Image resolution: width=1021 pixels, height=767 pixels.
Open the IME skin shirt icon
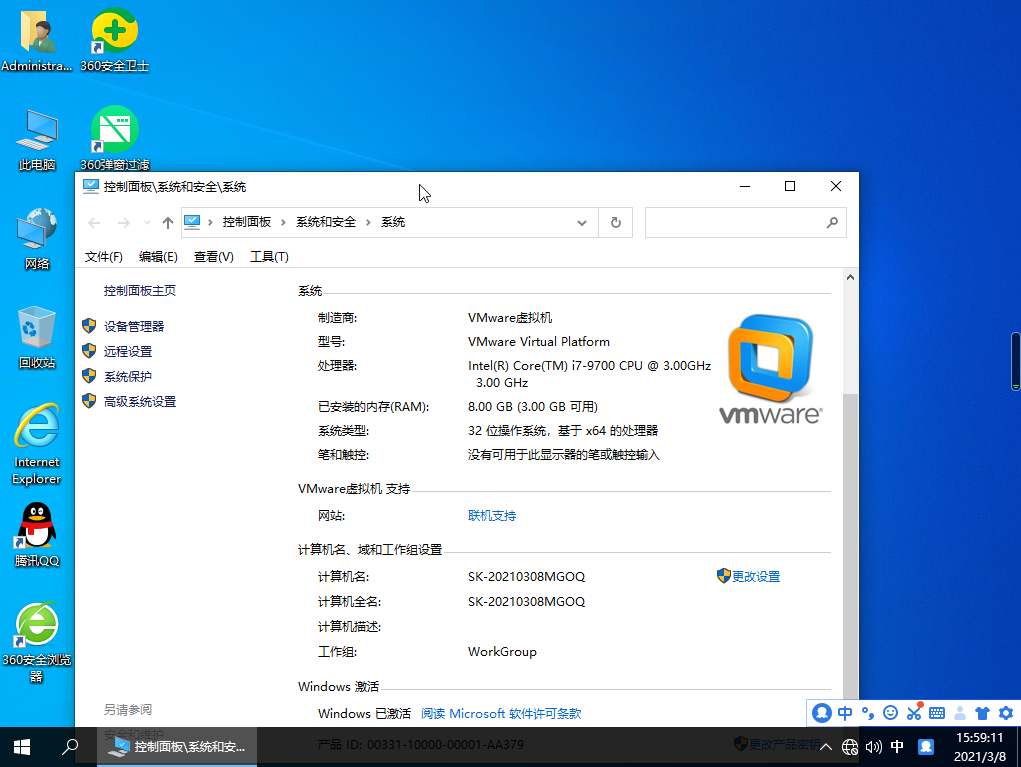point(983,713)
